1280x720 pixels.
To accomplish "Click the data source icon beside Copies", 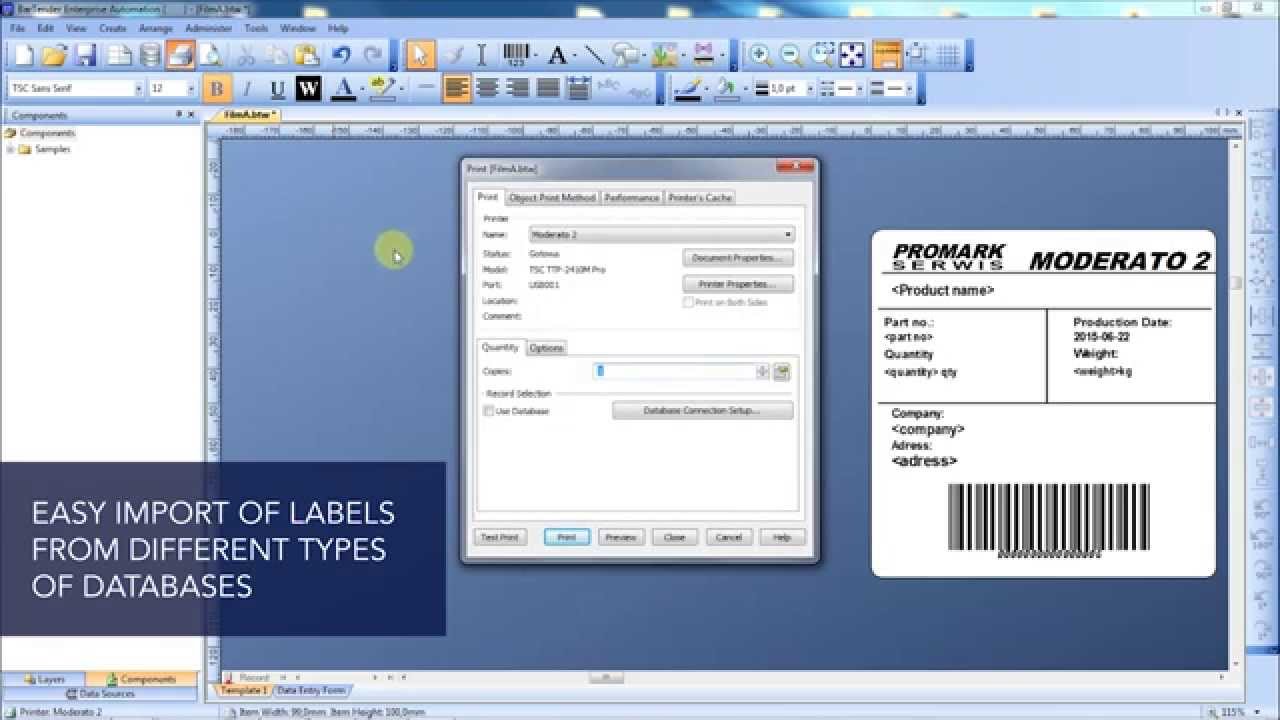I will (x=782, y=371).
